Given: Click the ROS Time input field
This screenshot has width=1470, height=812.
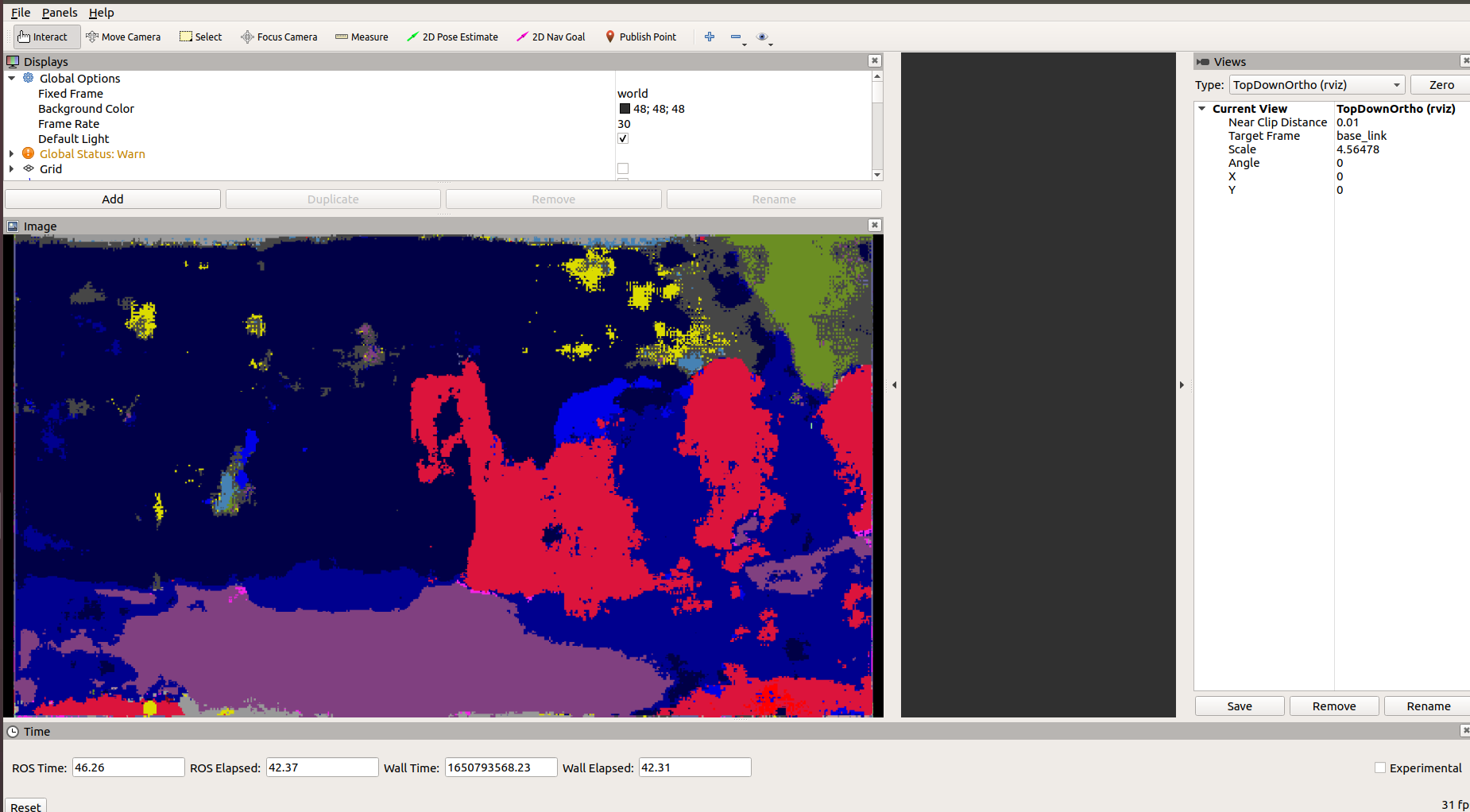Looking at the screenshot, I should point(127,767).
